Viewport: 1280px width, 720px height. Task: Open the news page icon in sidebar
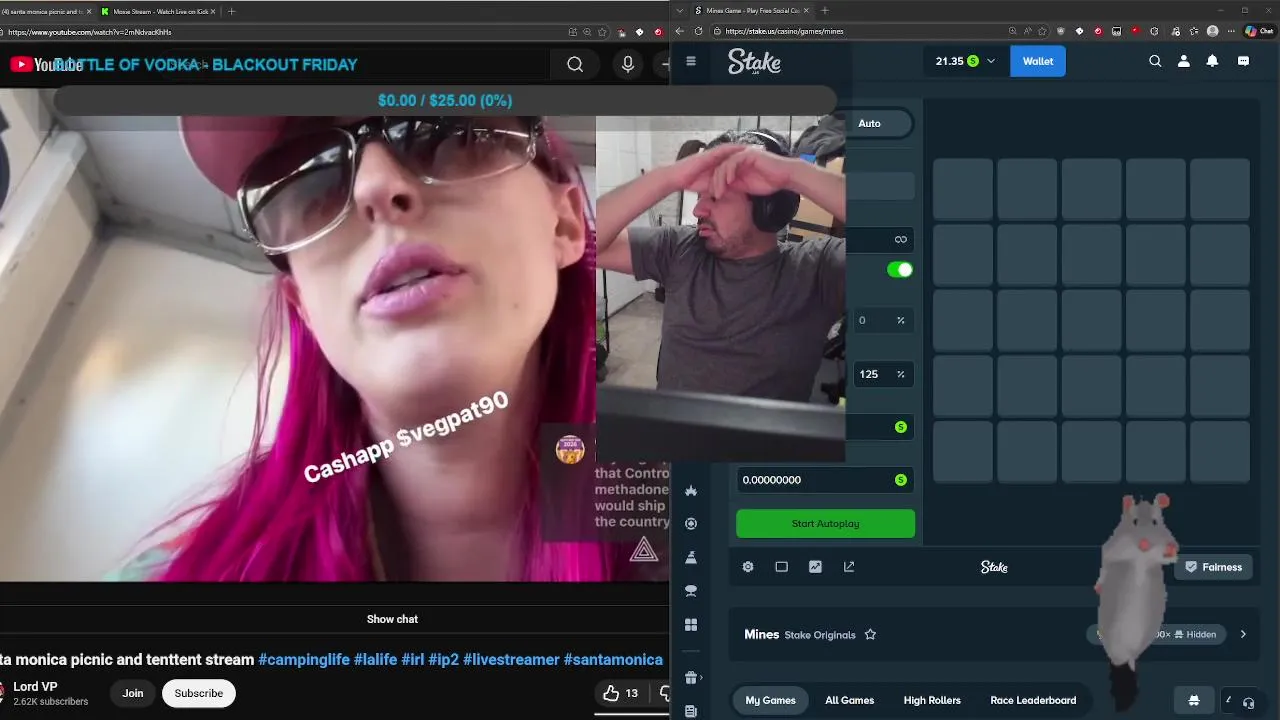pyautogui.click(x=691, y=711)
